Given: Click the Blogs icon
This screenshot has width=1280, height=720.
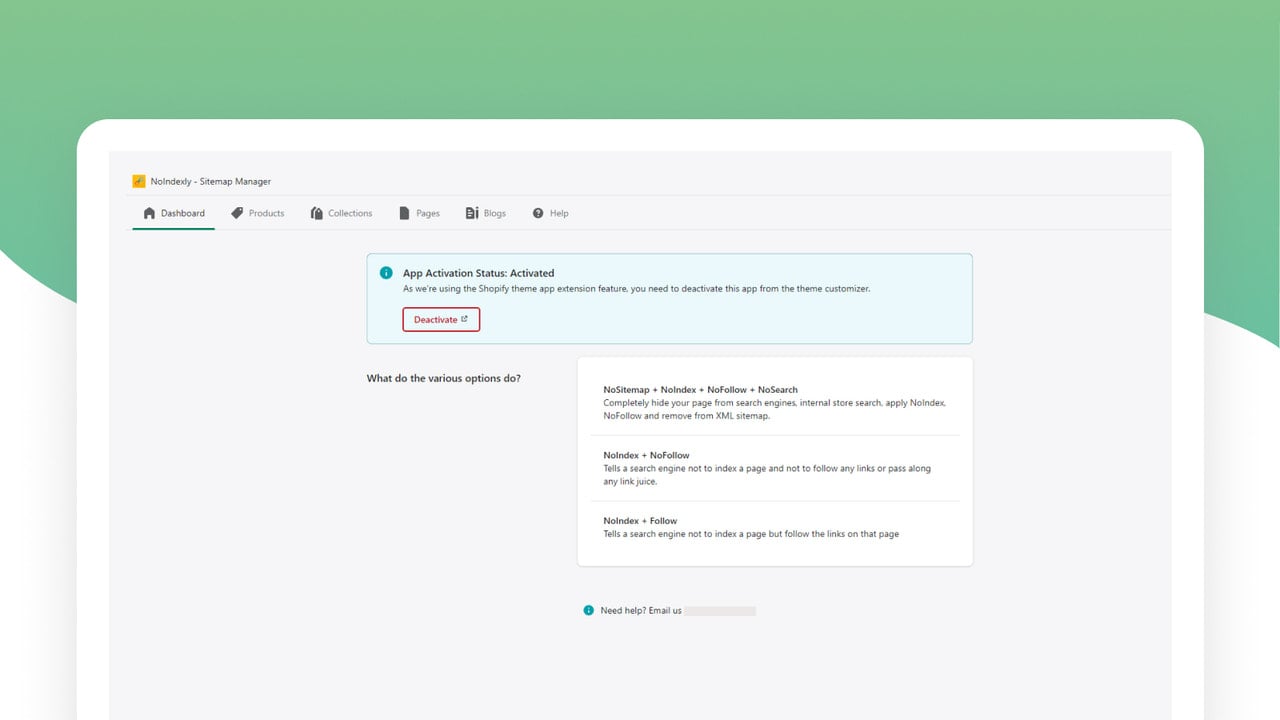Looking at the screenshot, I should coord(472,213).
